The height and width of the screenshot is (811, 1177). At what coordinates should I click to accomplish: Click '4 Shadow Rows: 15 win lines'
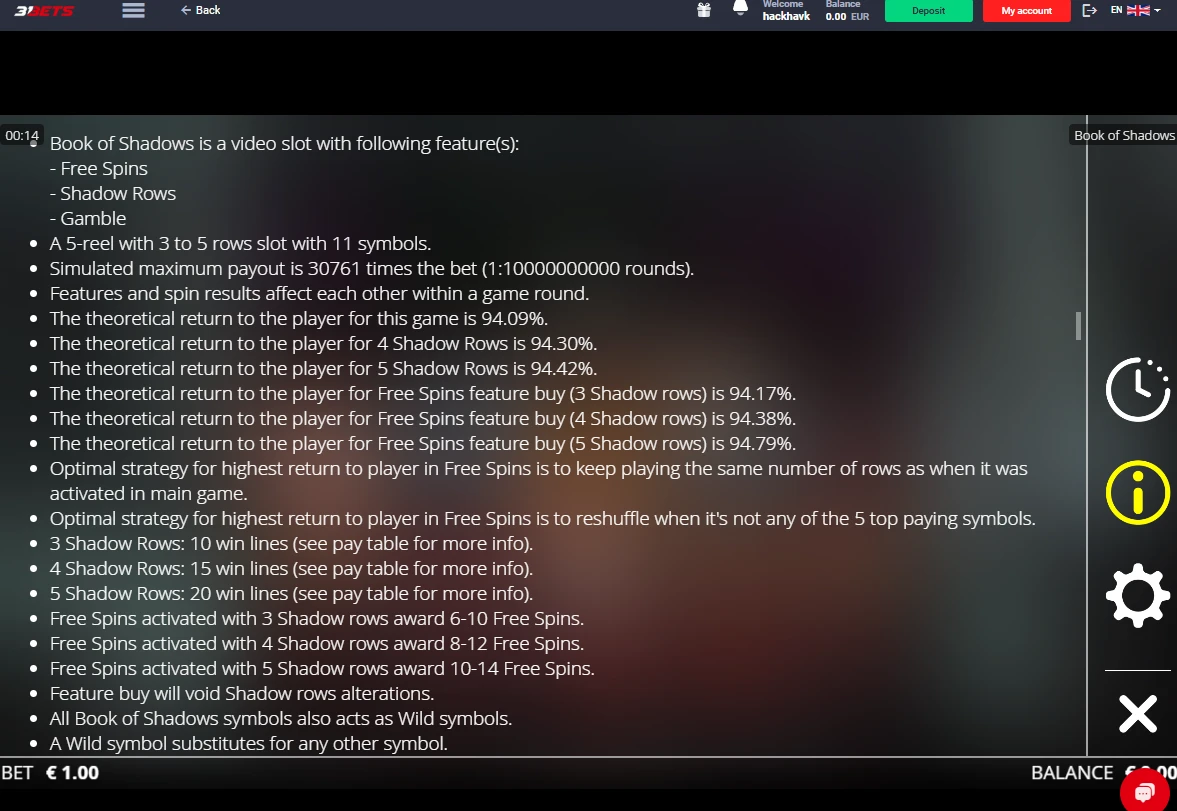pos(291,568)
